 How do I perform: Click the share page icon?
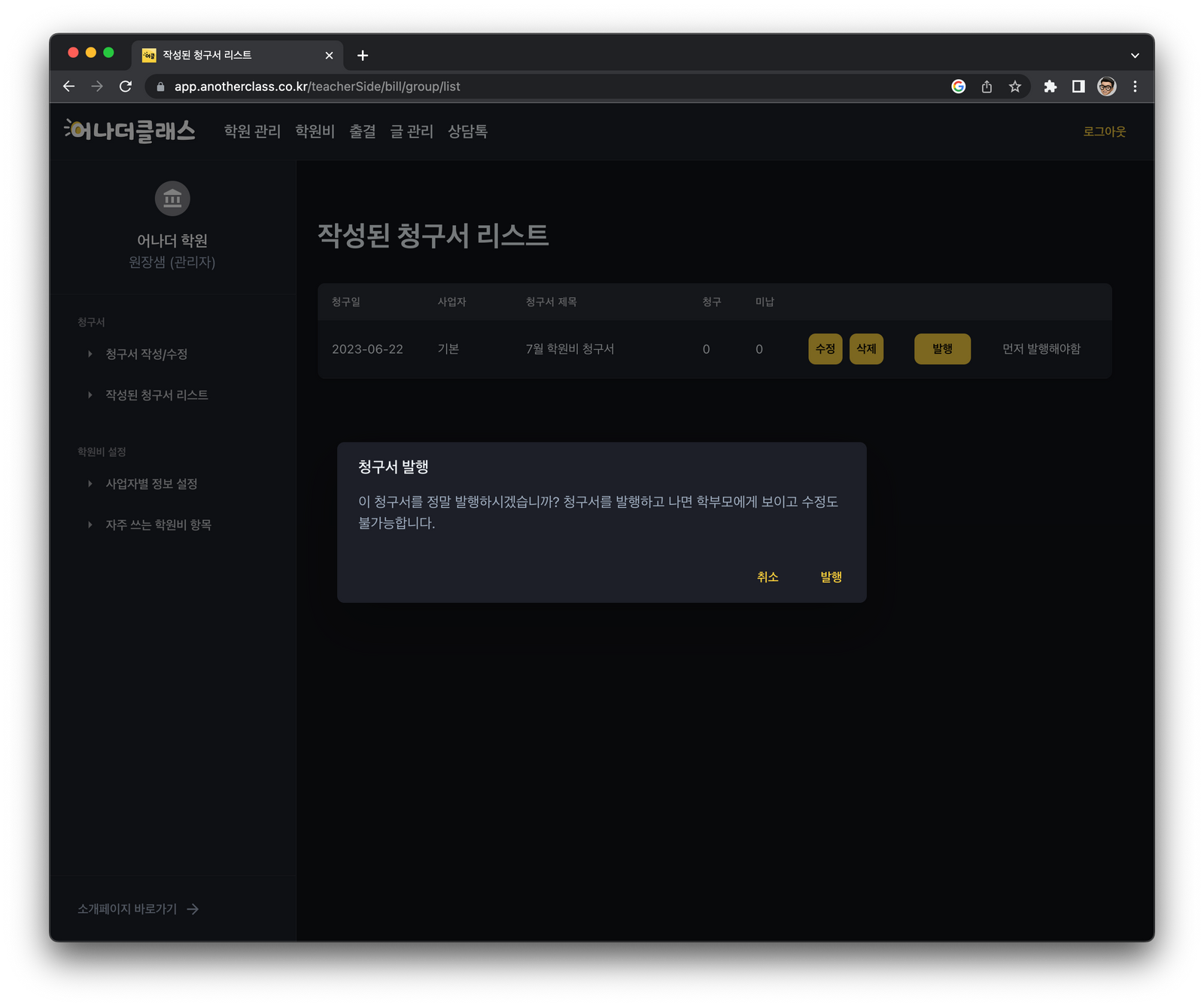tap(987, 87)
